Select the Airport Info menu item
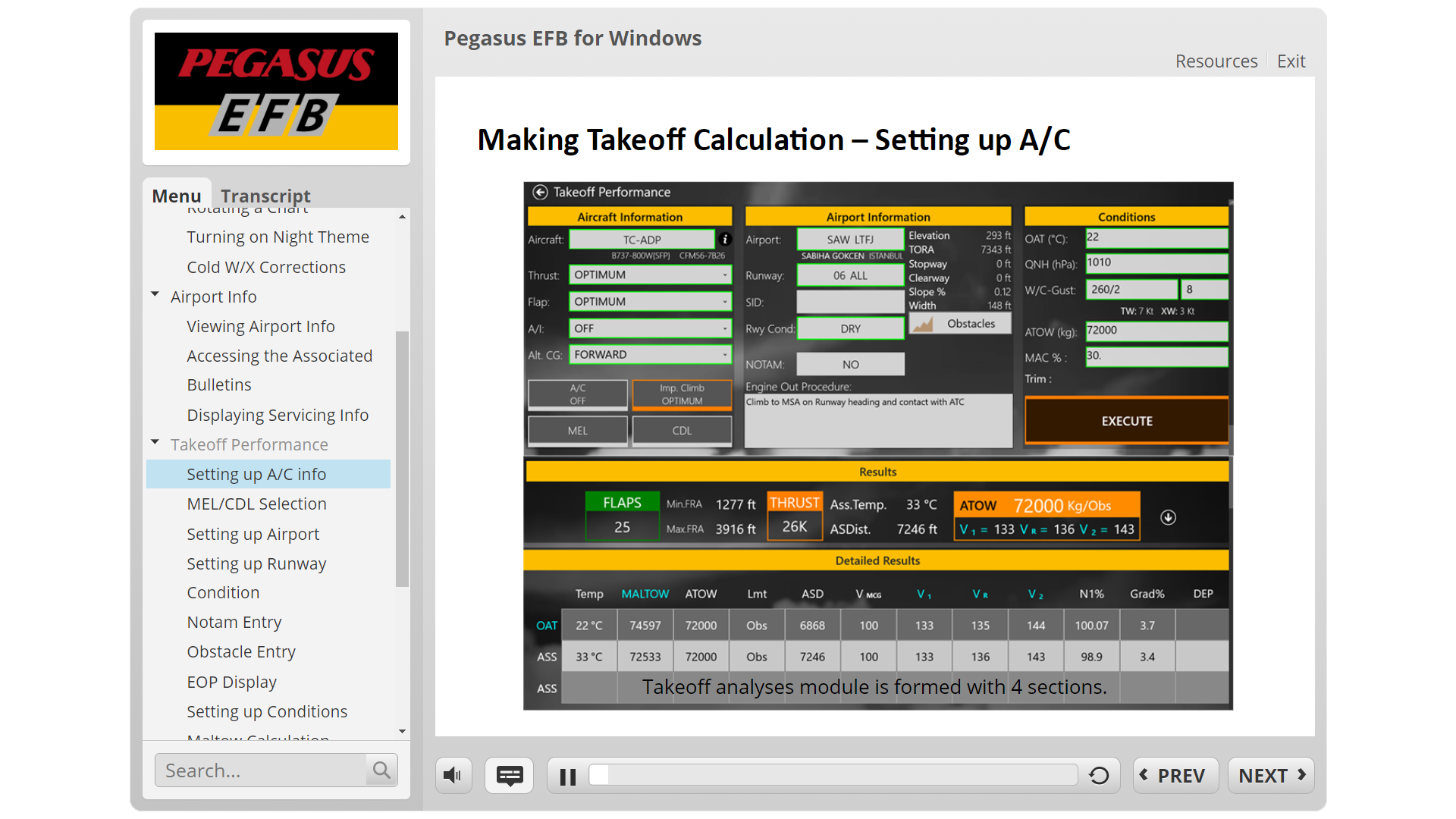The image size is (1456, 819). pyautogui.click(x=213, y=297)
